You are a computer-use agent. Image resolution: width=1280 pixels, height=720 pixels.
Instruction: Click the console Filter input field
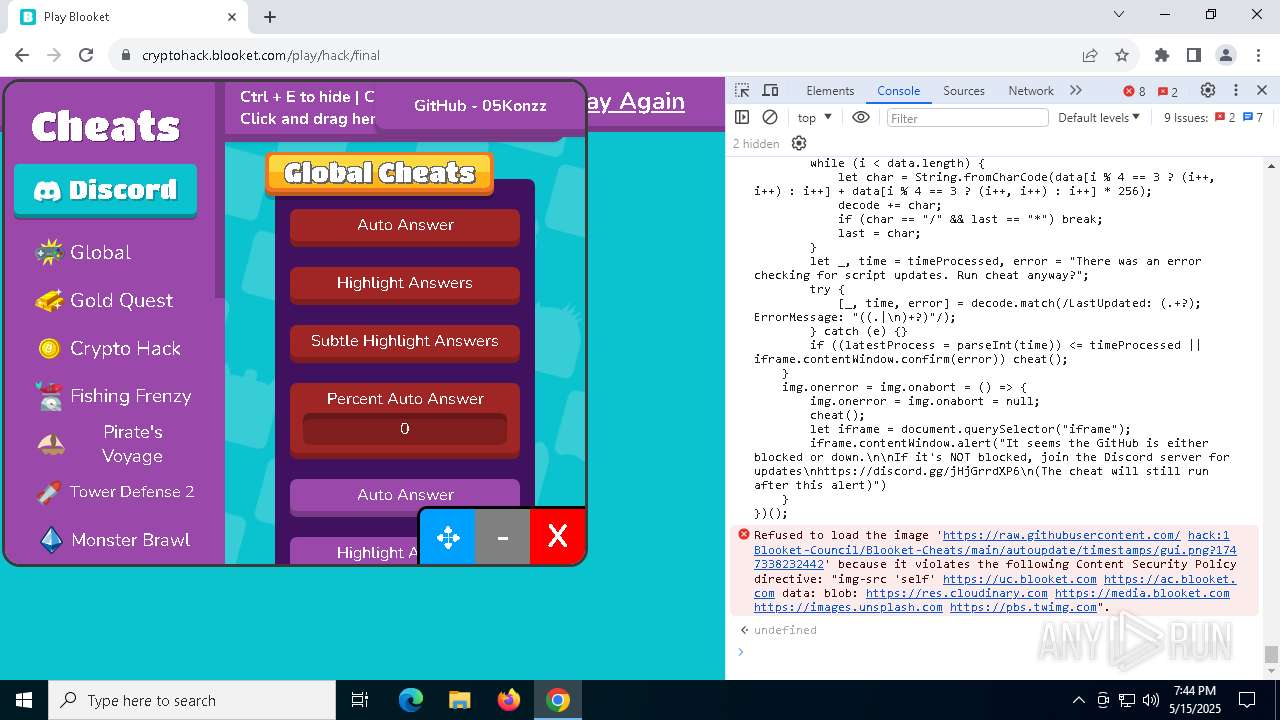tap(967, 118)
